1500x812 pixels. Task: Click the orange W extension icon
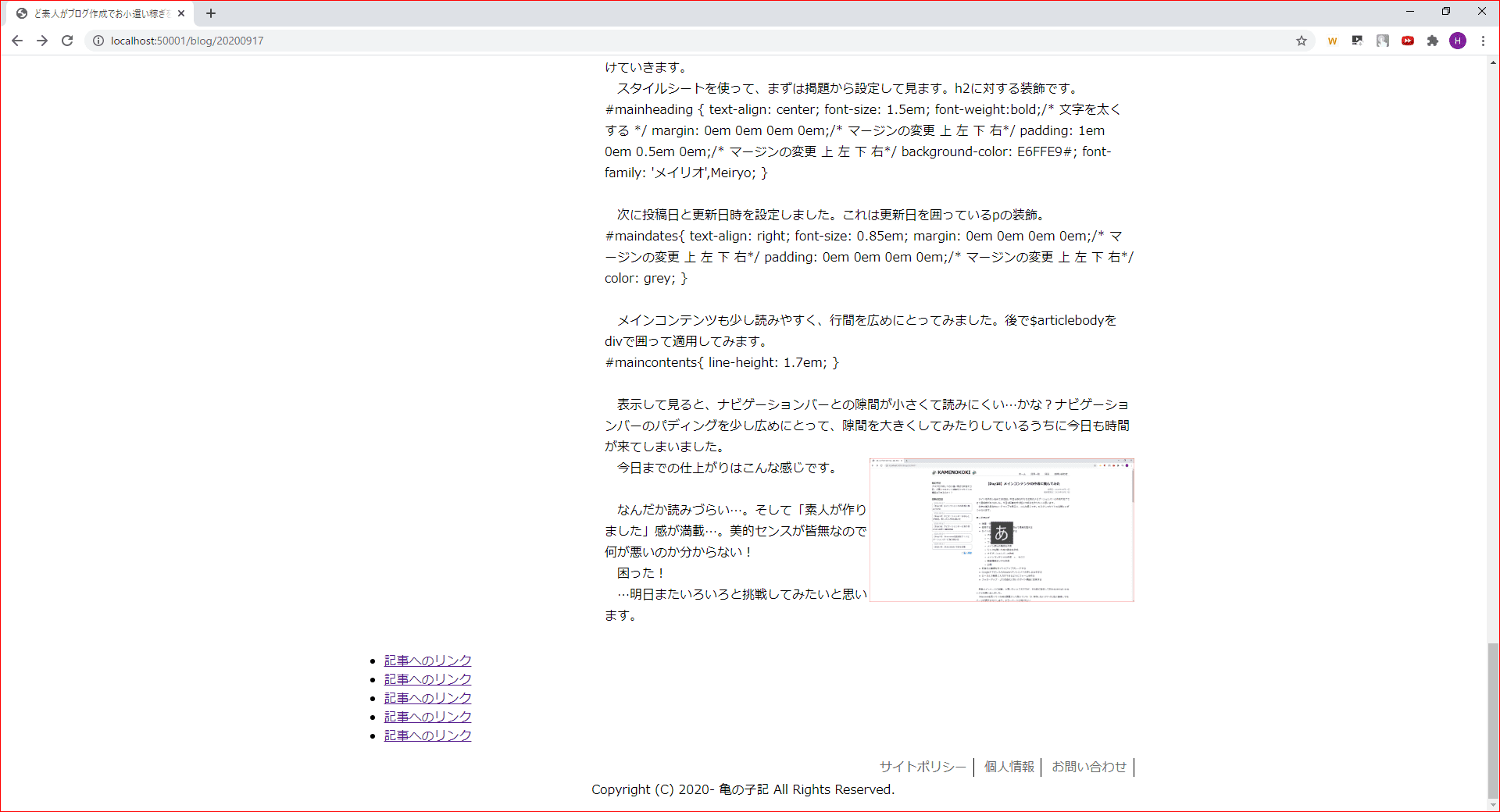(x=1333, y=41)
